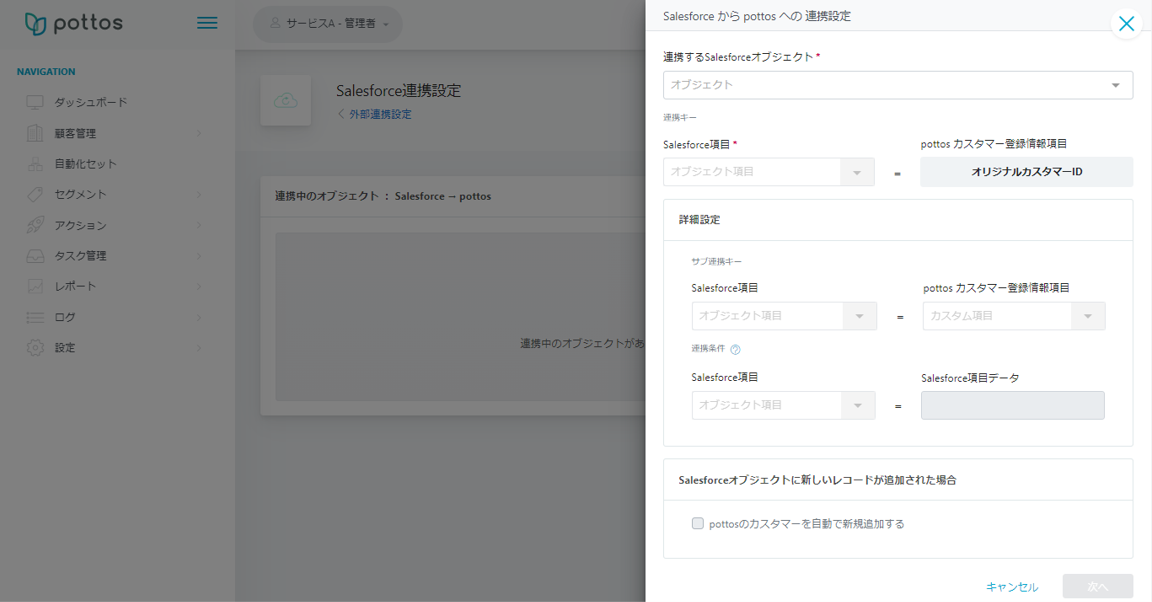
Task: Open 設定 in navigation
Action: pyautogui.click(x=65, y=348)
